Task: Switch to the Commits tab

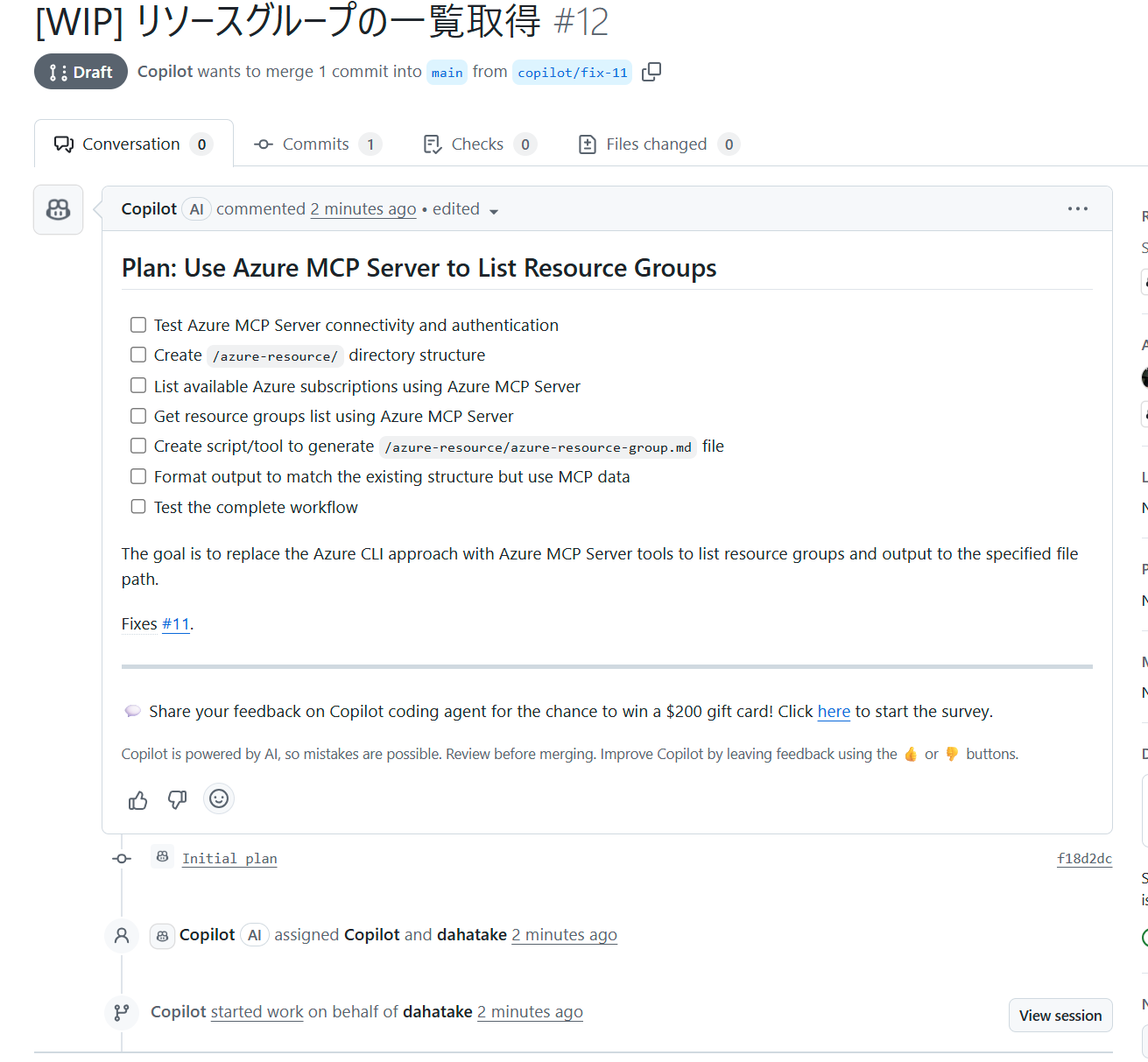Action: tap(315, 144)
